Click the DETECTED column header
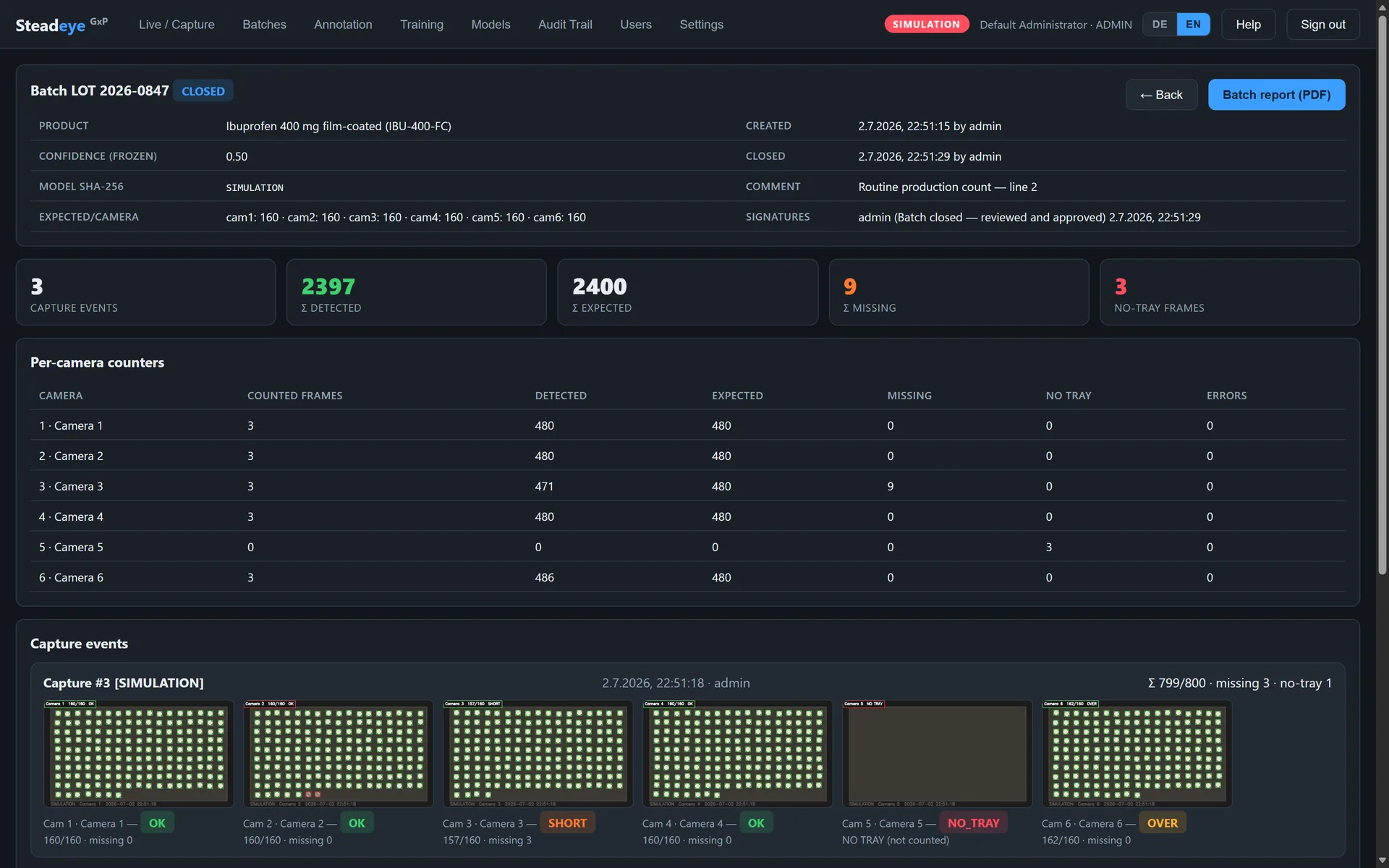 pos(561,396)
